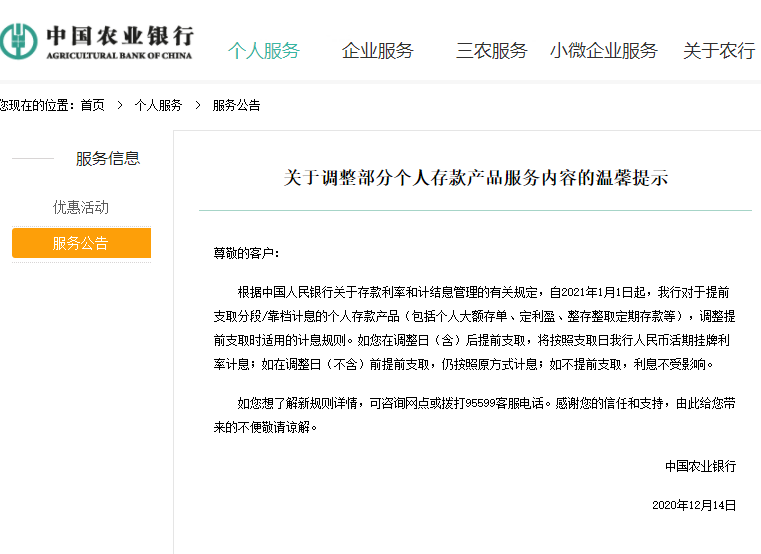The image size is (761, 554).
Task: Click the chevron before 服务公告 breadcrumb
Action: pyautogui.click(x=197, y=105)
